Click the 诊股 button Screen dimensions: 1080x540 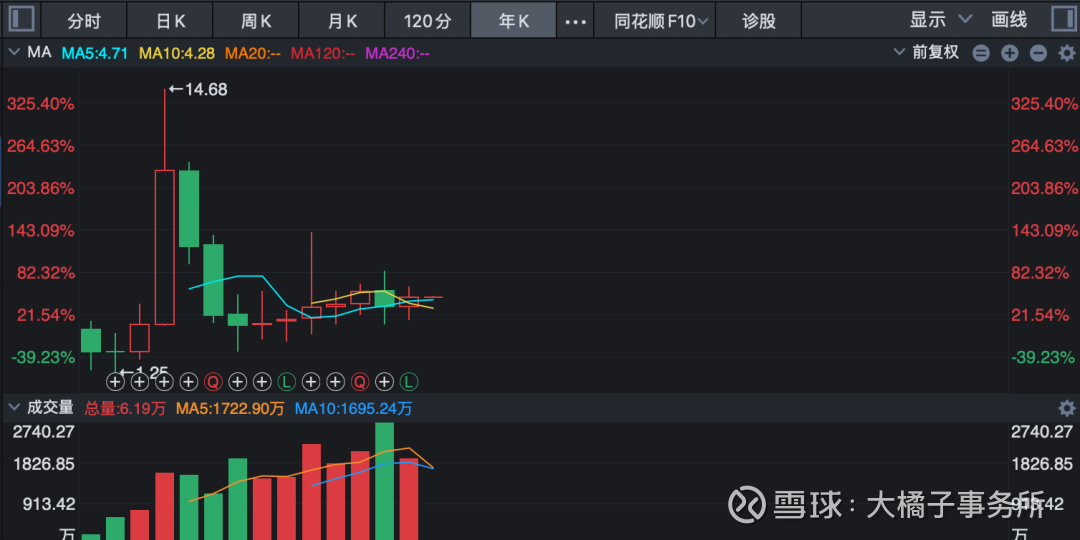pos(758,20)
